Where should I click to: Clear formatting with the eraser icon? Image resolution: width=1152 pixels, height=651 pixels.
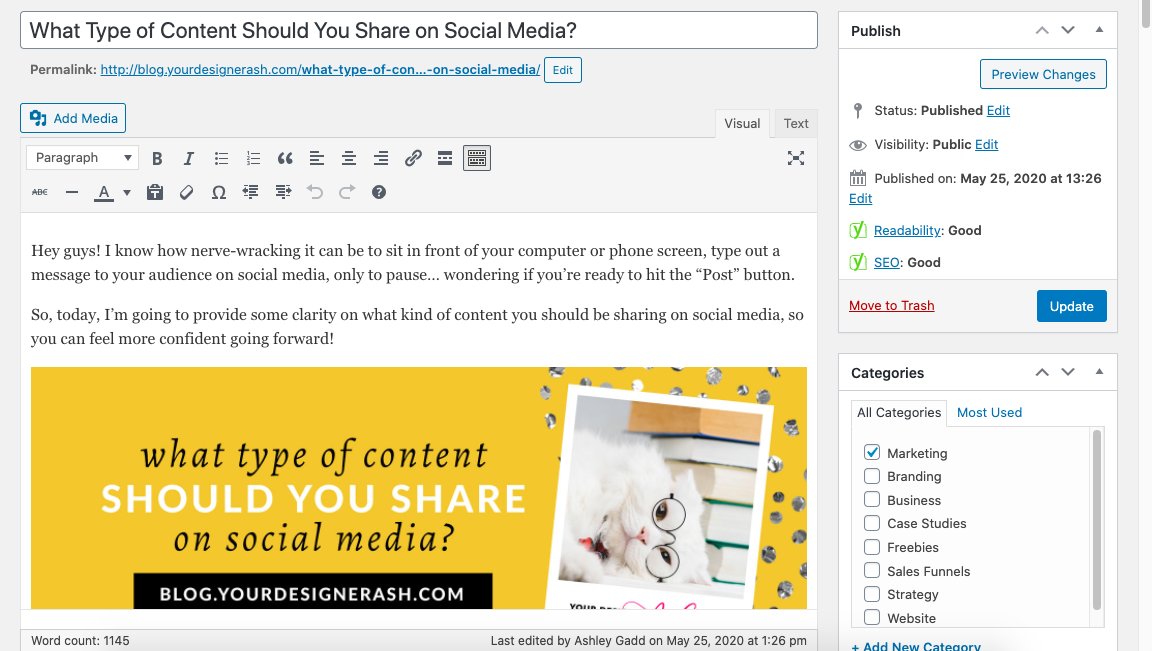pyautogui.click(x=187, y=193)
